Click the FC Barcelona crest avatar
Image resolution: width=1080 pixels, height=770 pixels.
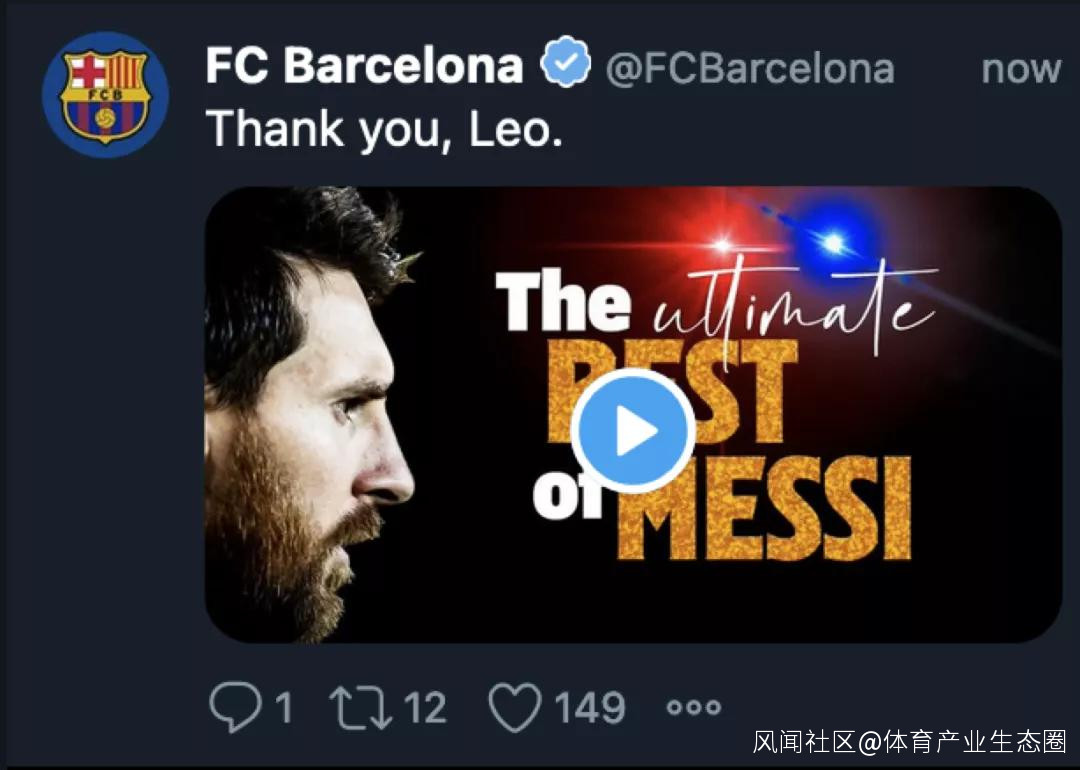[104, 94]
